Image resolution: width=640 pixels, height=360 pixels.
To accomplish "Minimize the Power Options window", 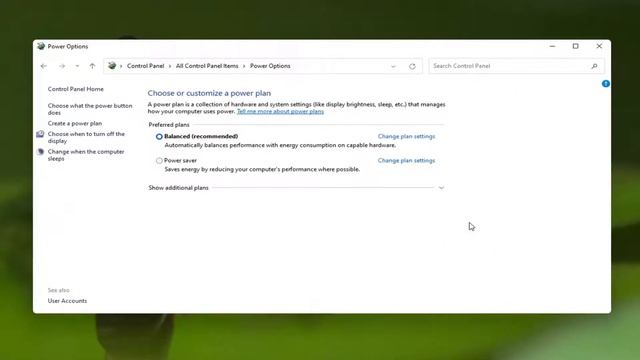I will 552,46.
